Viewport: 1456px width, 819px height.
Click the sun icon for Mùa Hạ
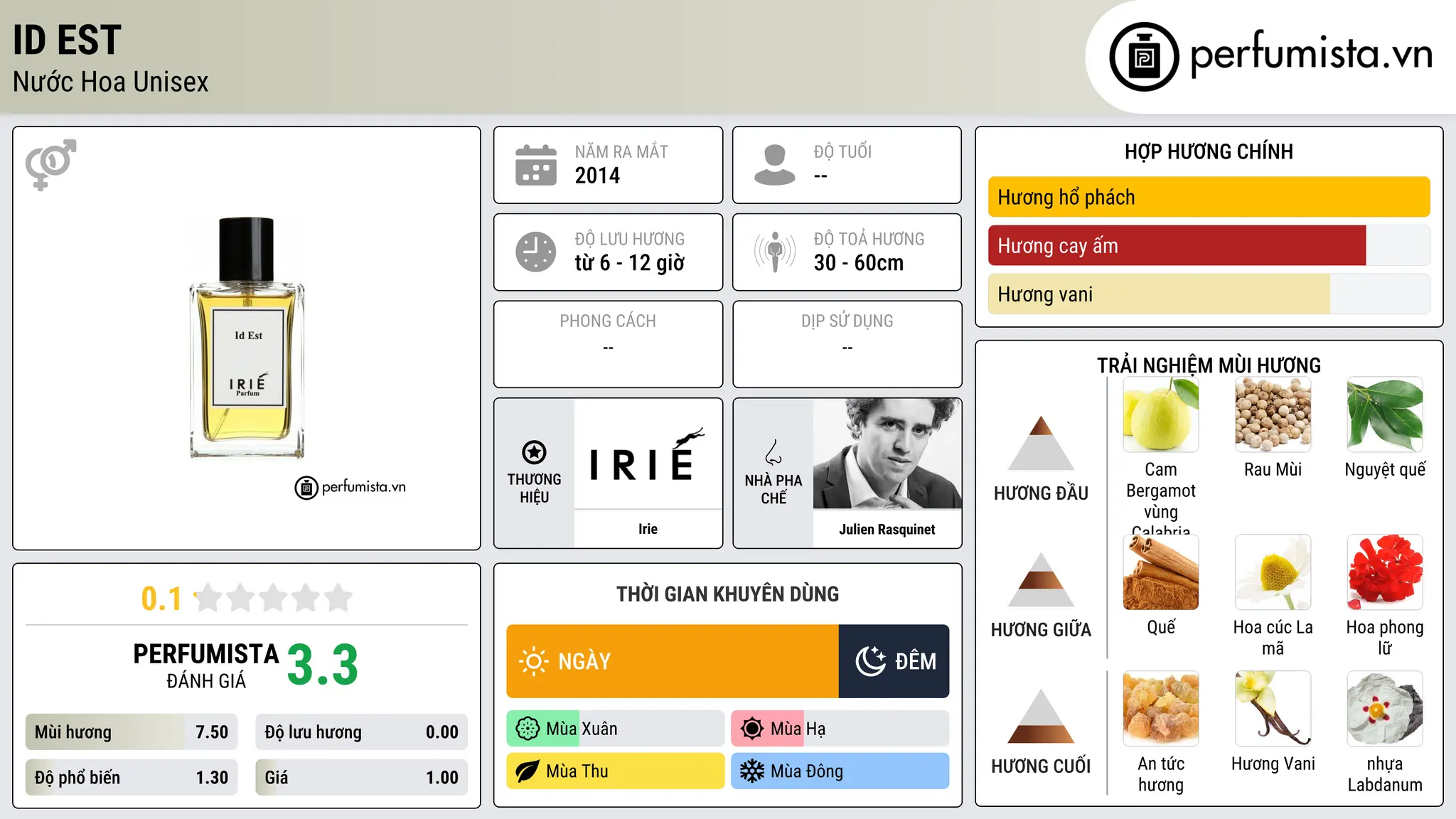(752, 729)
